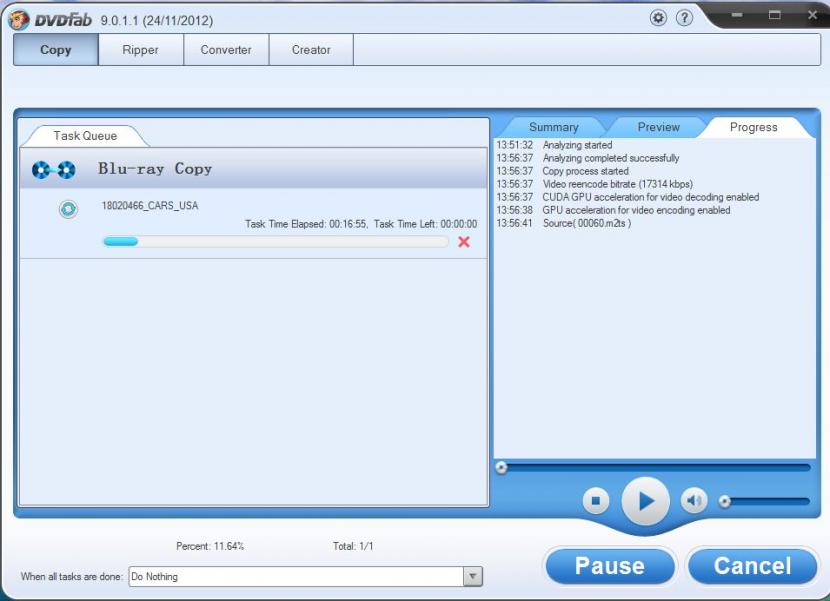Switch to the Creator tab
This screenshot has height=601, width=830.
pyautogui.click(x=311, y=50)
